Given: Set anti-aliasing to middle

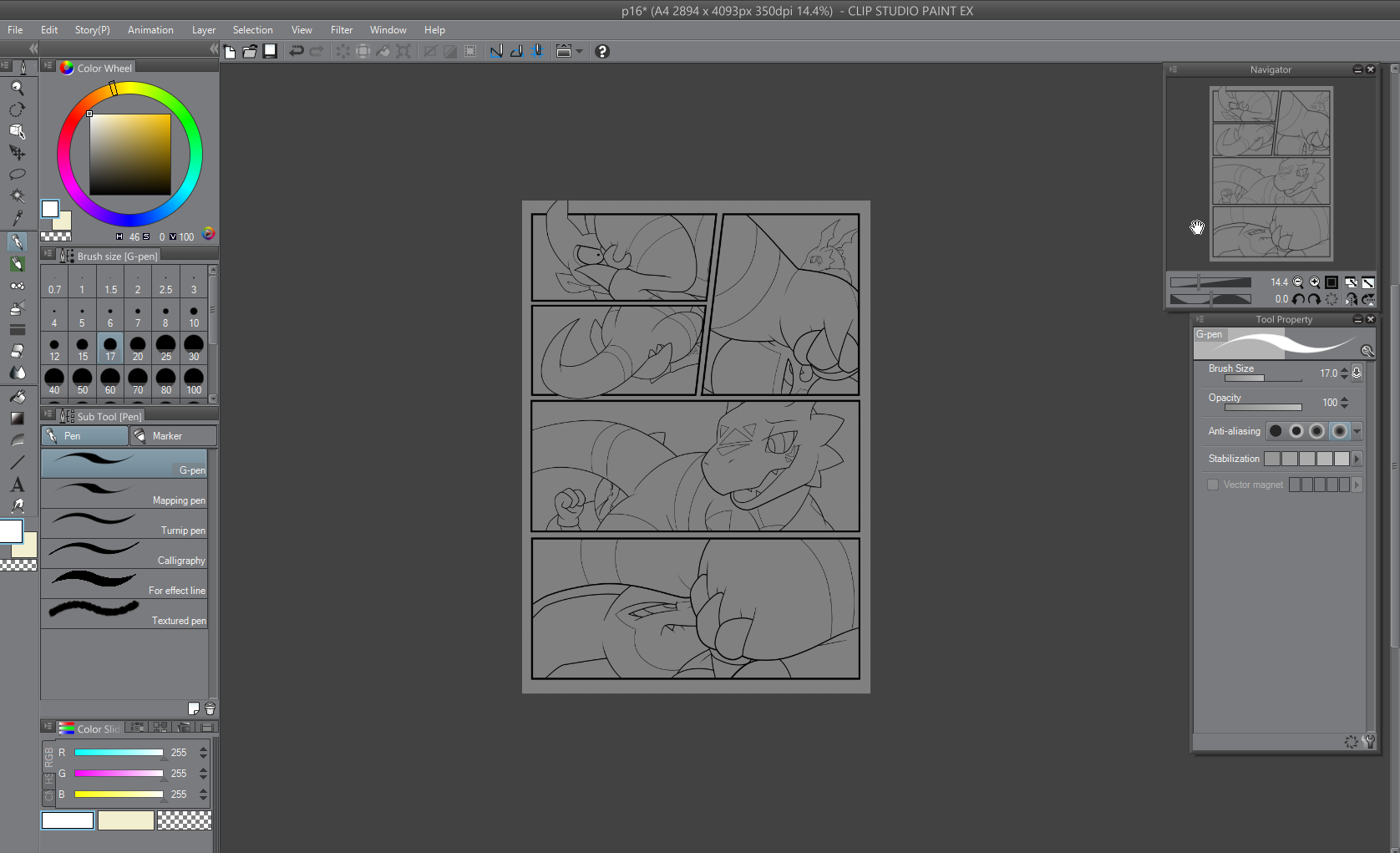Looking at the screenshot, I should (x=1317, y=431).
